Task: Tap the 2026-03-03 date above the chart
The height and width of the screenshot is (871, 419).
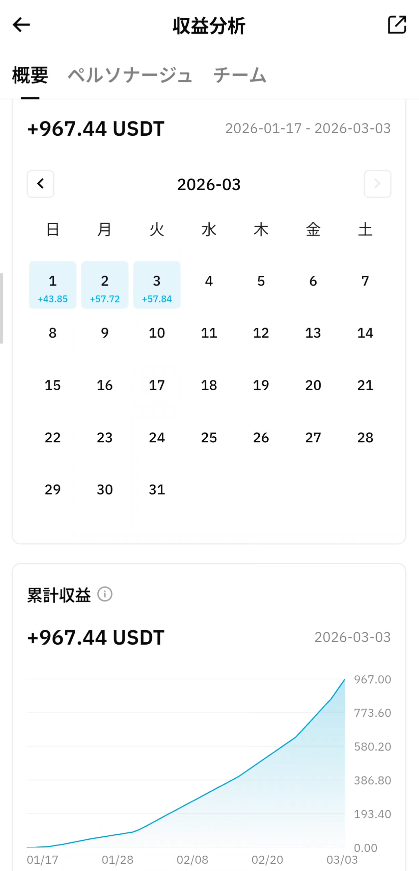Action: 353,637
